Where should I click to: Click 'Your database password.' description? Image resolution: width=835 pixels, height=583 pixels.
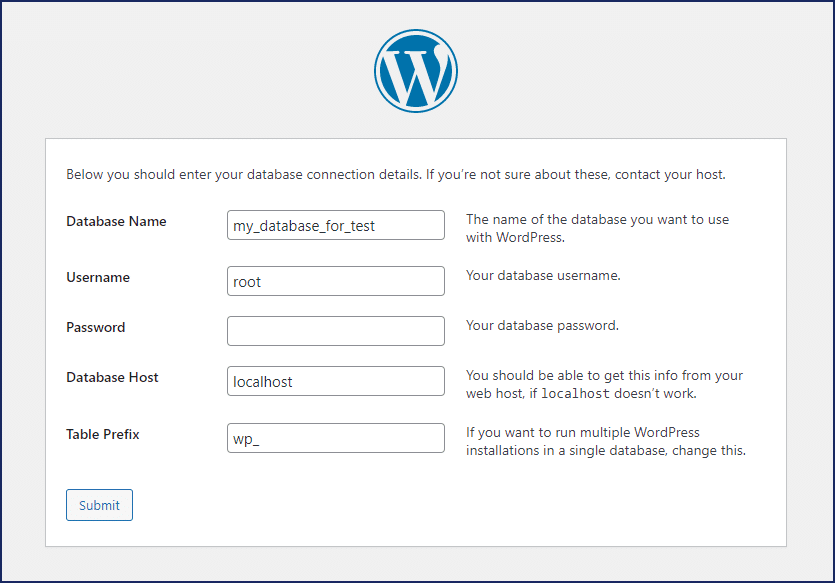[x=542, y=326]
